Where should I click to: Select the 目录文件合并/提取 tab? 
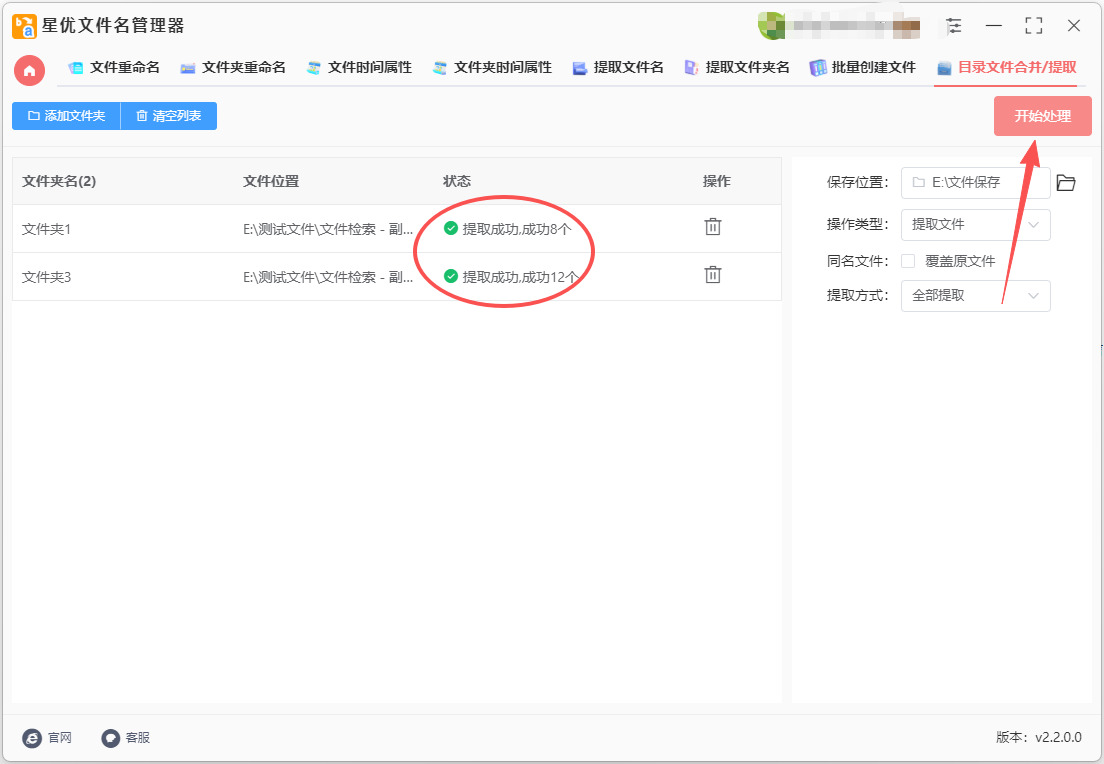tap(1006, 68)
